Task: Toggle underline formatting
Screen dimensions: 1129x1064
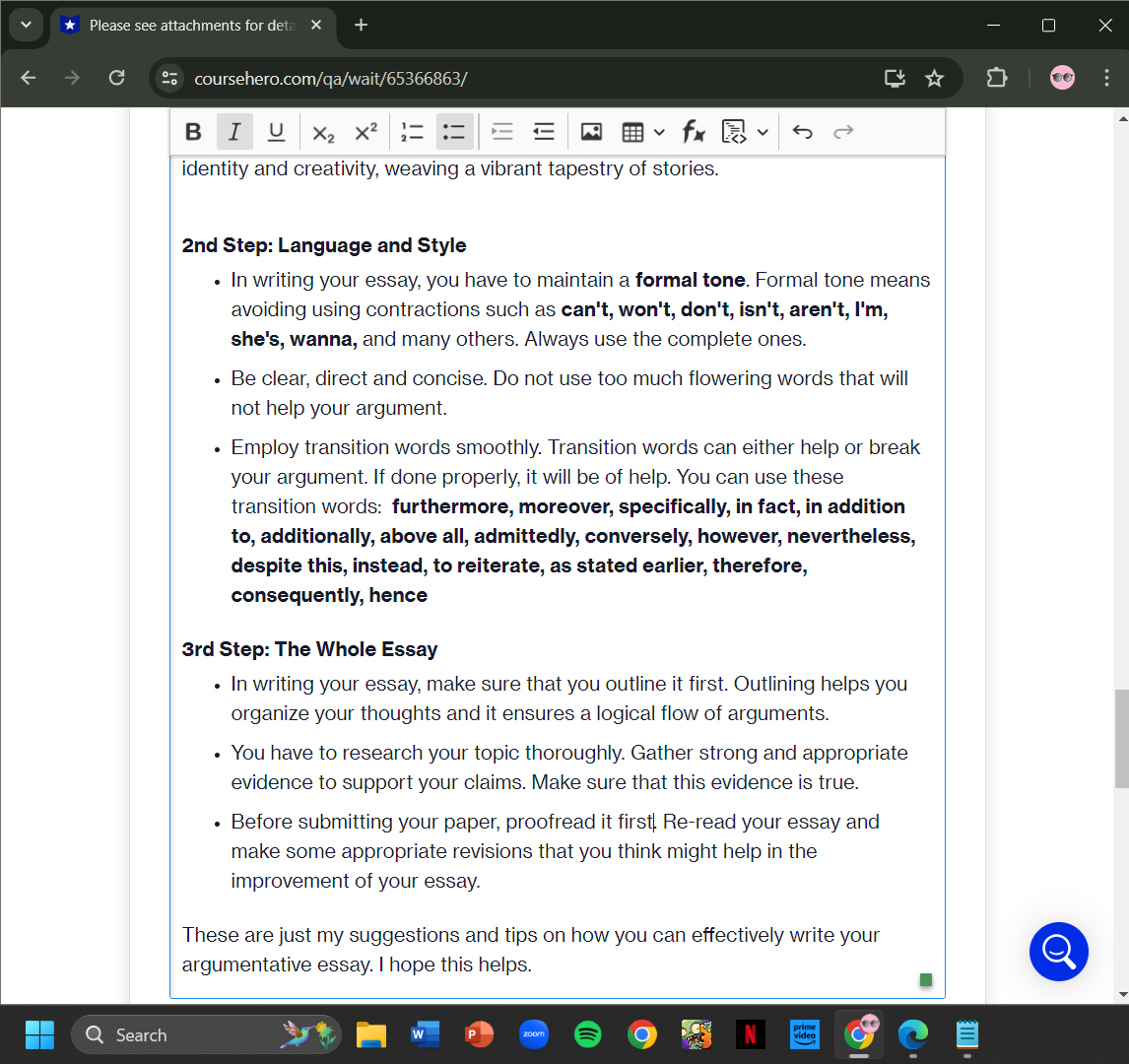Action: pyautogui.click(x=276, y=131)
